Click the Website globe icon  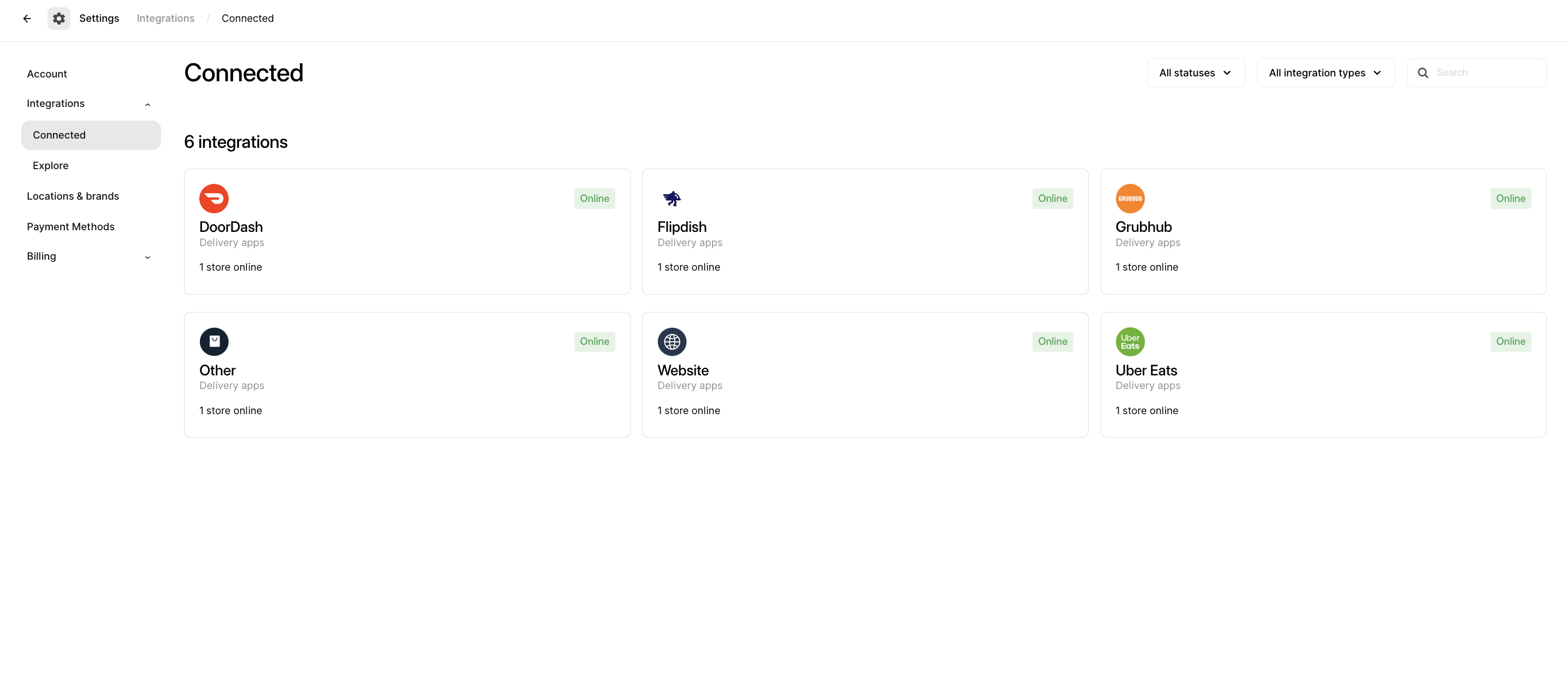tap(672, 341)
